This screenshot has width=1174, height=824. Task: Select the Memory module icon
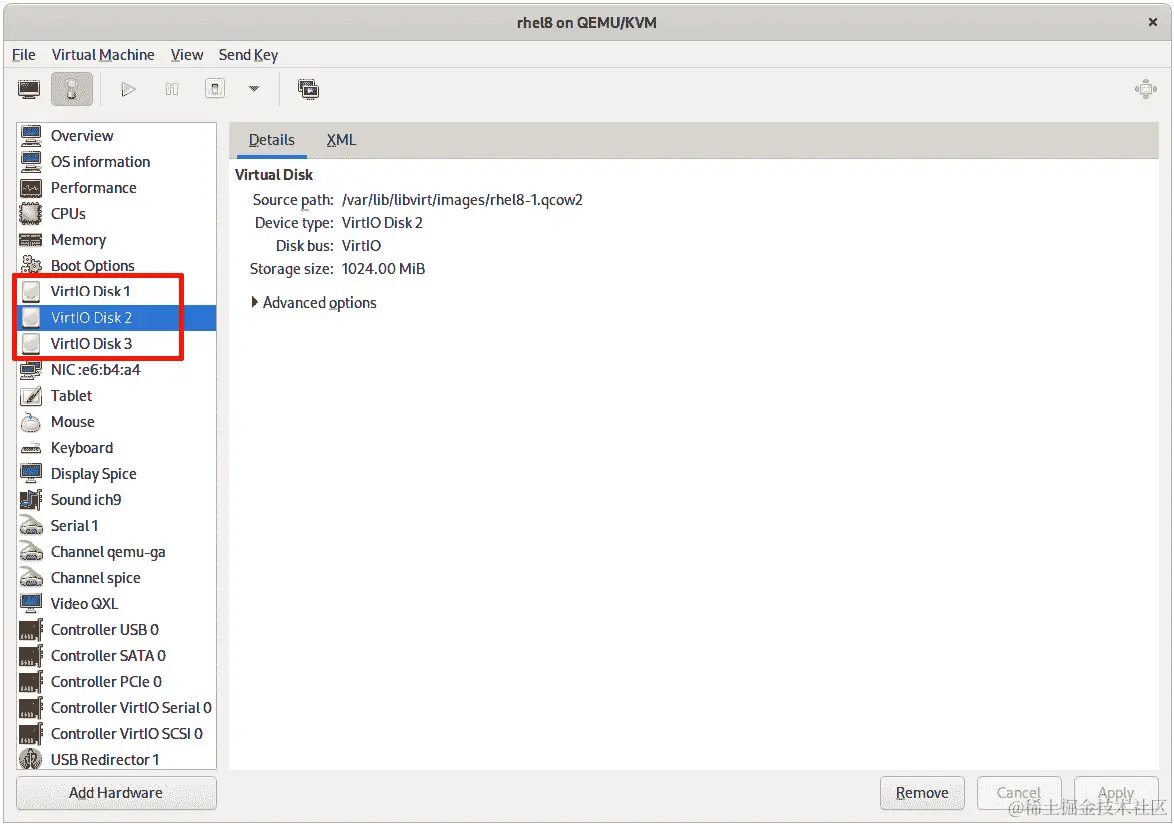[31, 240]
